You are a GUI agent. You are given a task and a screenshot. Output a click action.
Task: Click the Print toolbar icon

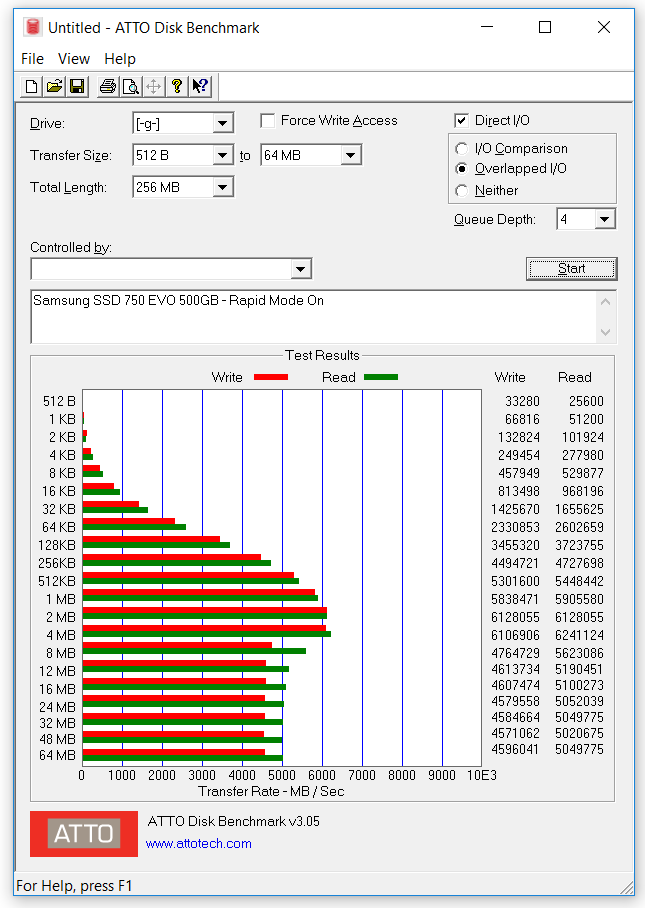pyautogui.click(x=108, y=87)
